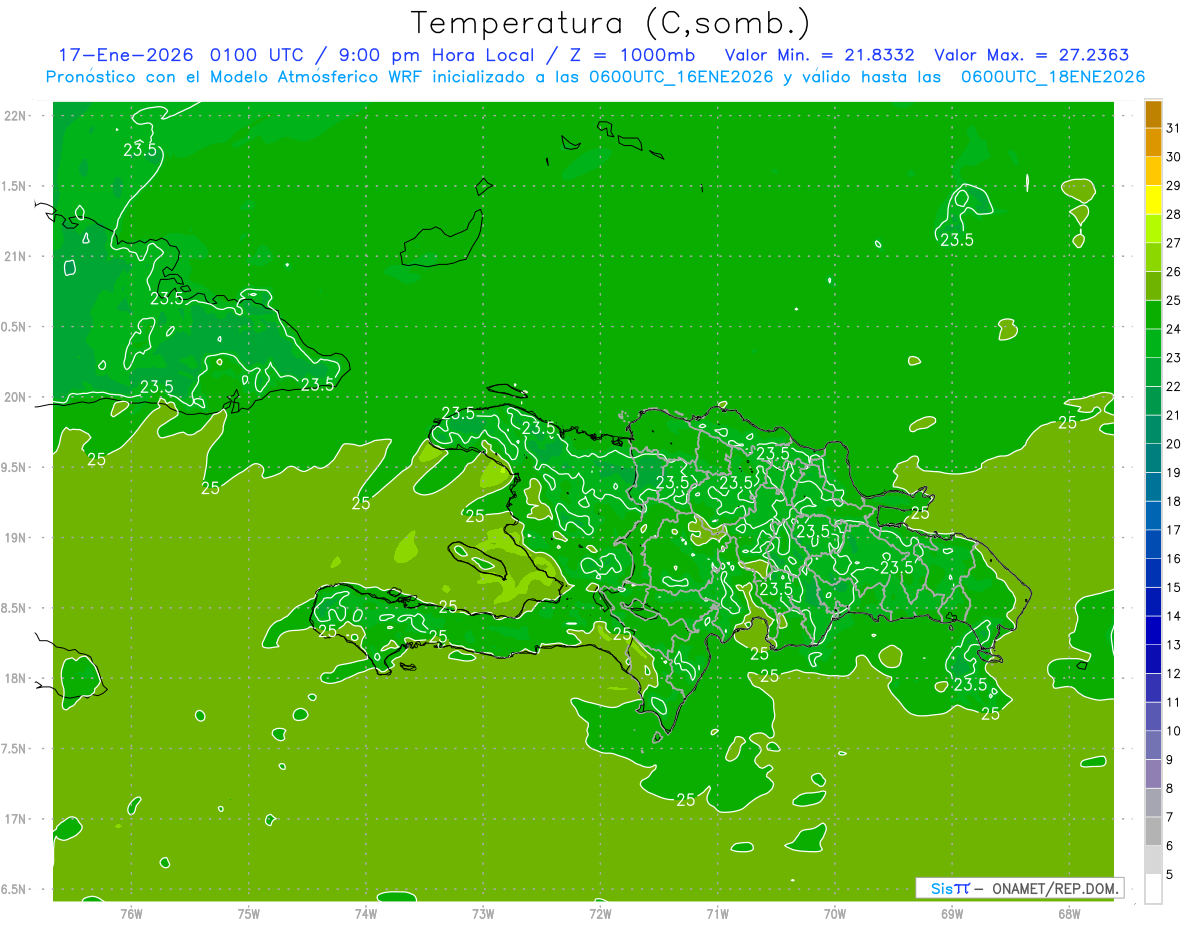Click the colorbar label "8"

tap(1170, 789)
